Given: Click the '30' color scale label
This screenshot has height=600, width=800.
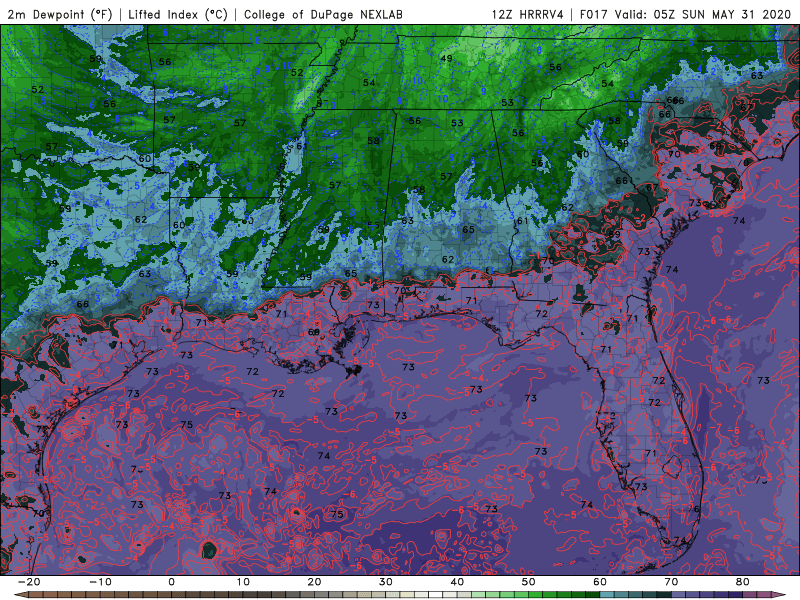Looking at the screenshot, I should [x=386, y=582].
